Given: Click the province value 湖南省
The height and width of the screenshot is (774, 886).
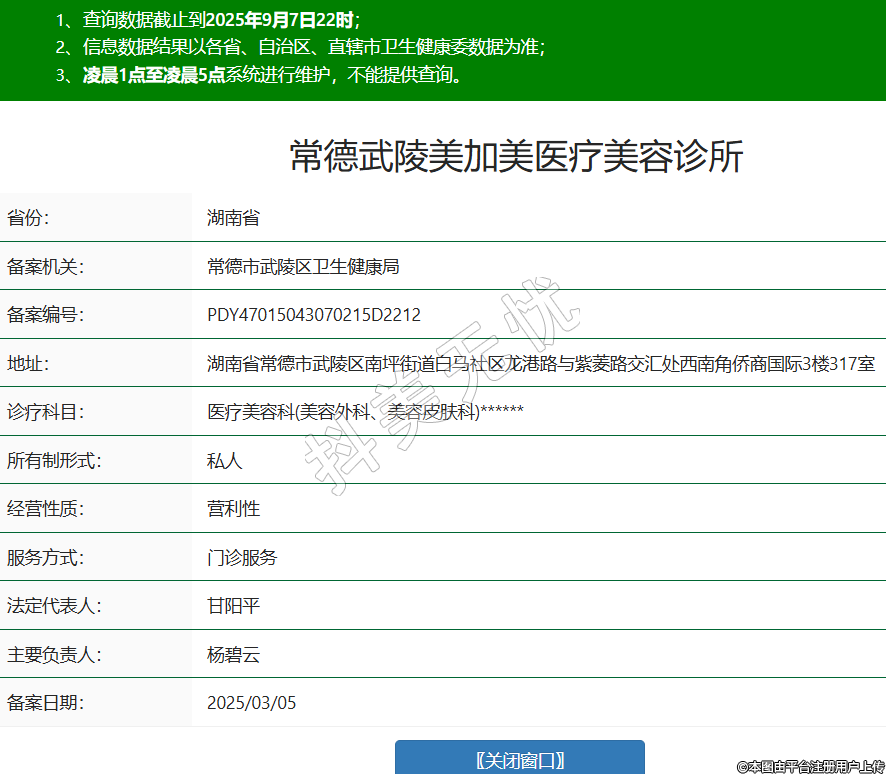Looking at the screenshot, I should coord(233,218).
